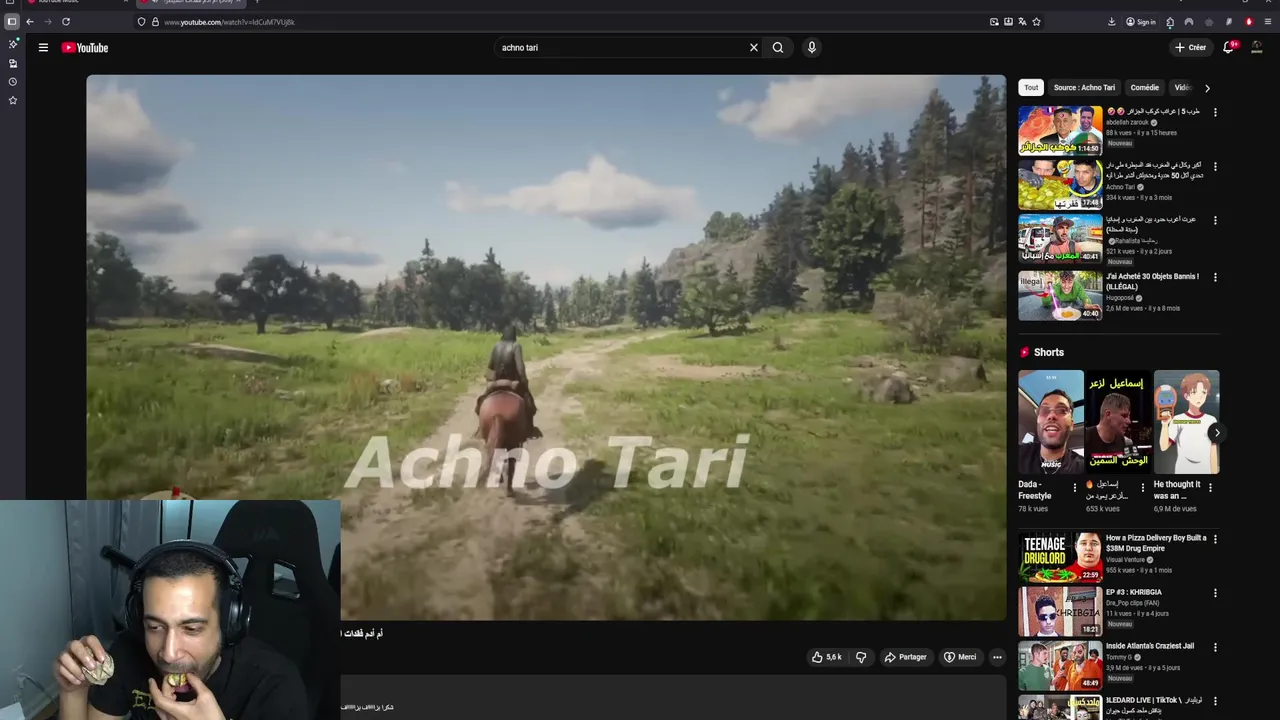Open the YouTube guide hamburger menu
Image resolution: width=1280 pixels, height=720 pixels.
[x=43, y=47]
